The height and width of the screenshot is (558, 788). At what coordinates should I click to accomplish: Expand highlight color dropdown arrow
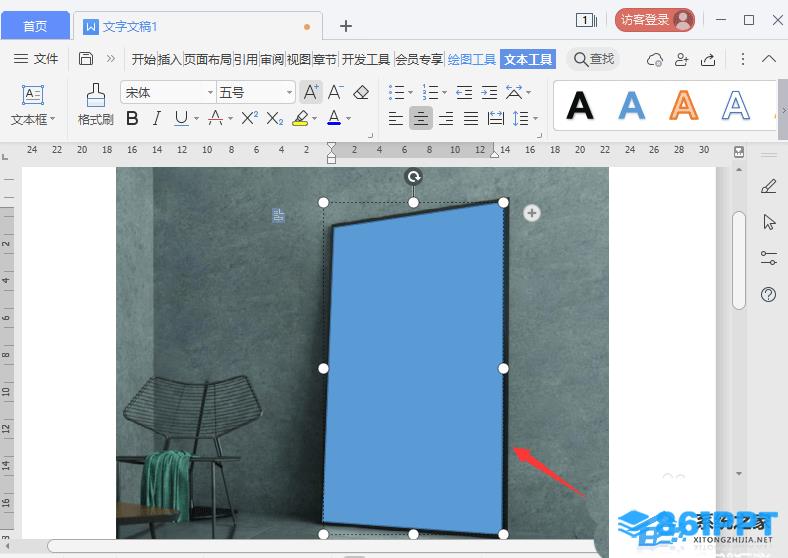pyautogui.click(x=315, y=119)
